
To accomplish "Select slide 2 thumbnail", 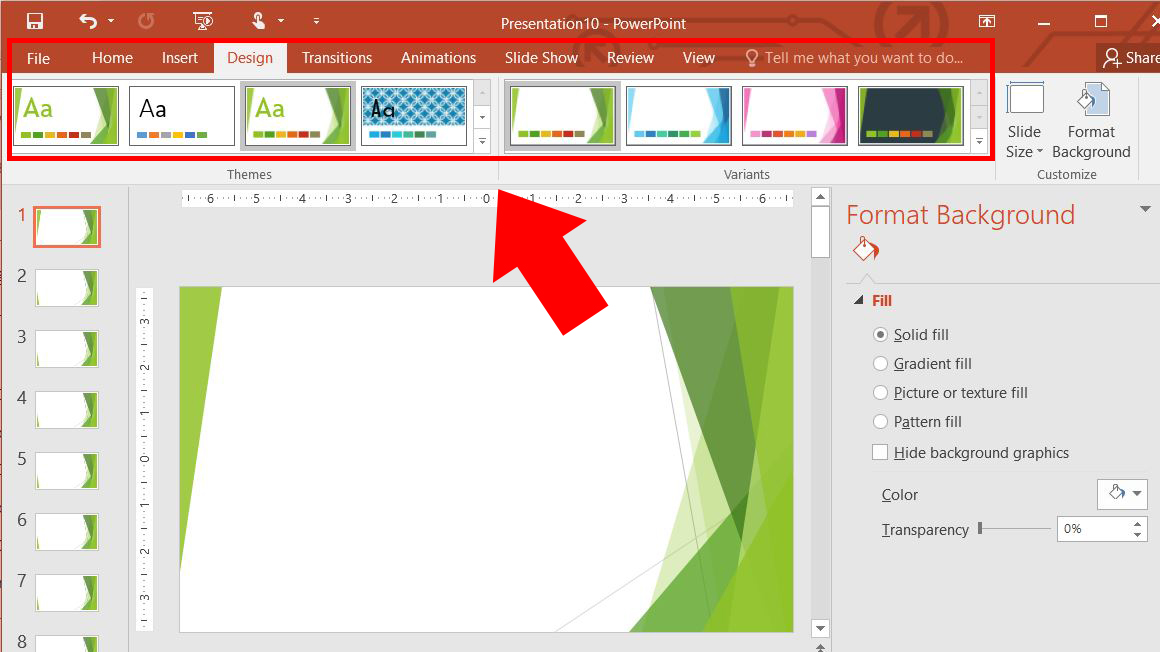I will (x=67, y=288).
